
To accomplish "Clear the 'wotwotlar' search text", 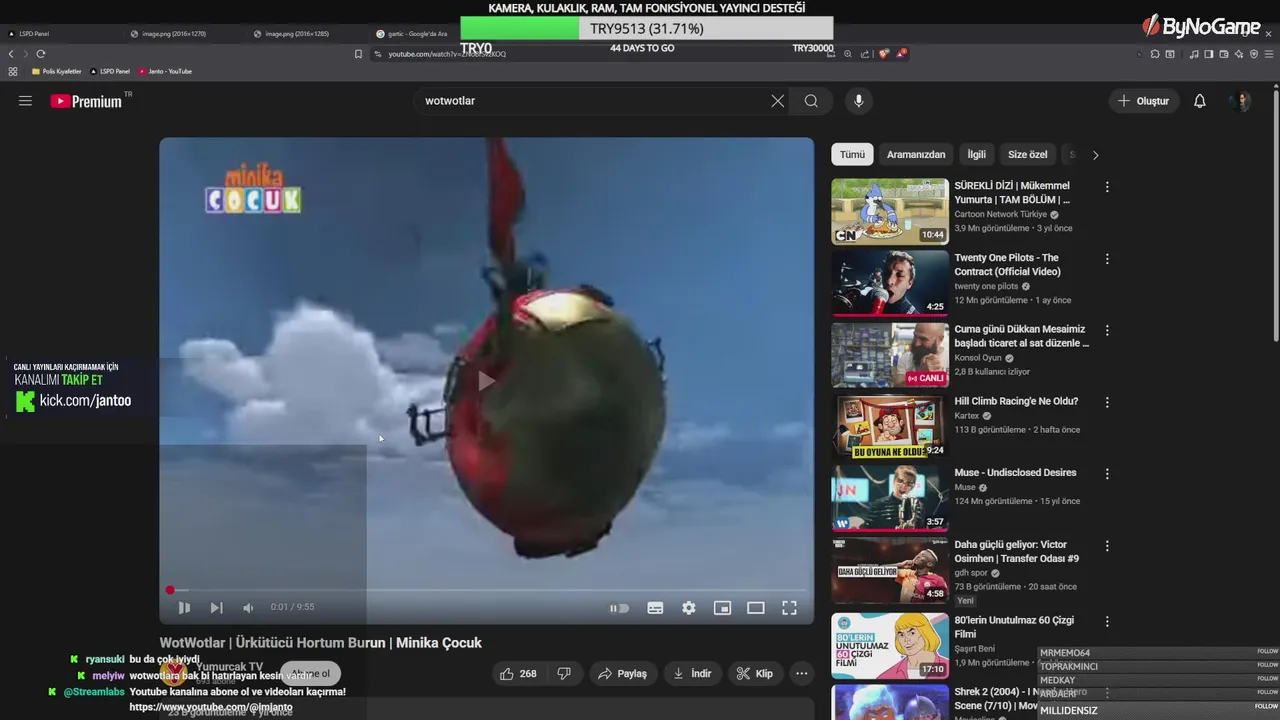I will pos(778,101).
